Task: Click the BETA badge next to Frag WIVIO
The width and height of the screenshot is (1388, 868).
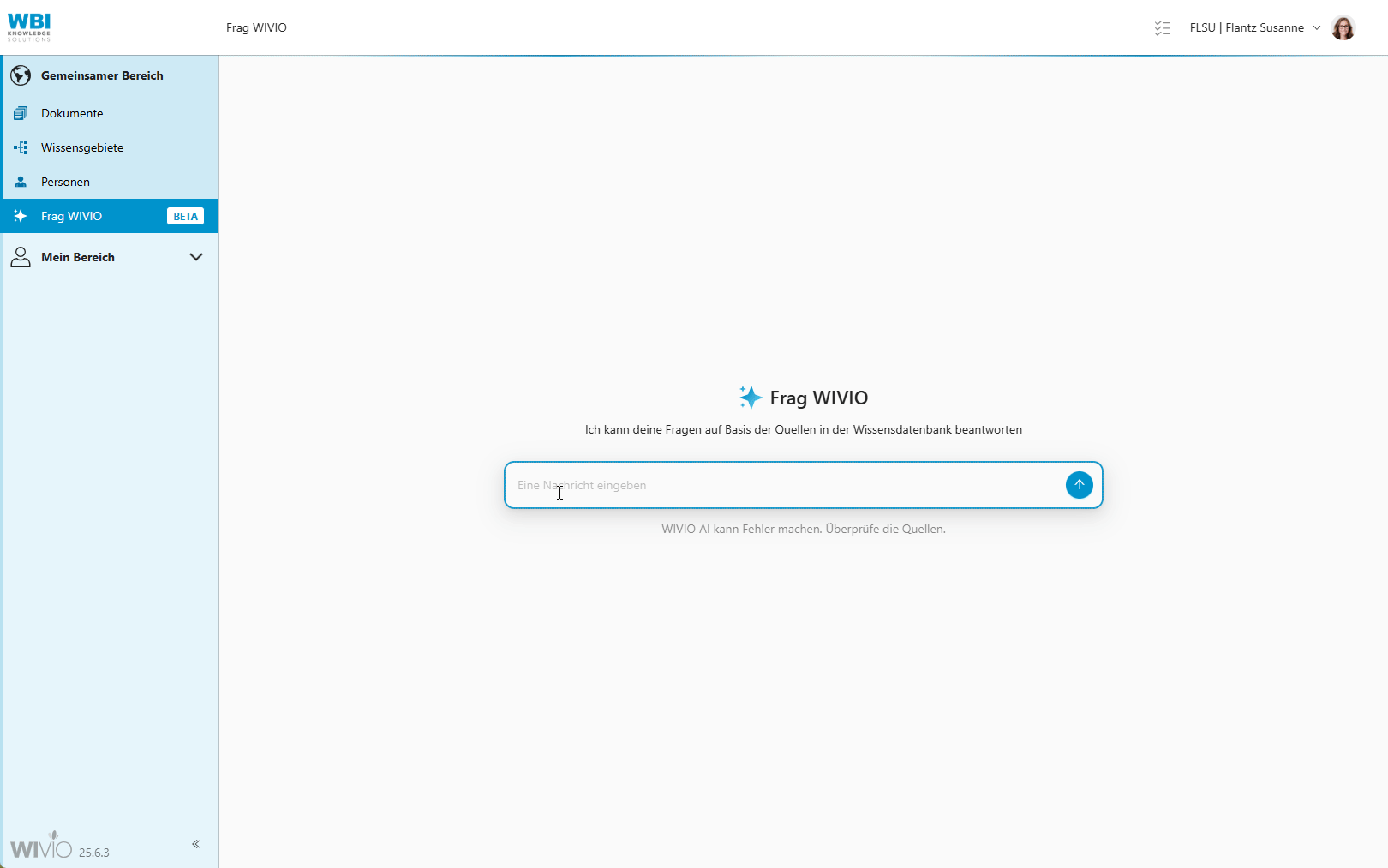Action: [185, 216]
